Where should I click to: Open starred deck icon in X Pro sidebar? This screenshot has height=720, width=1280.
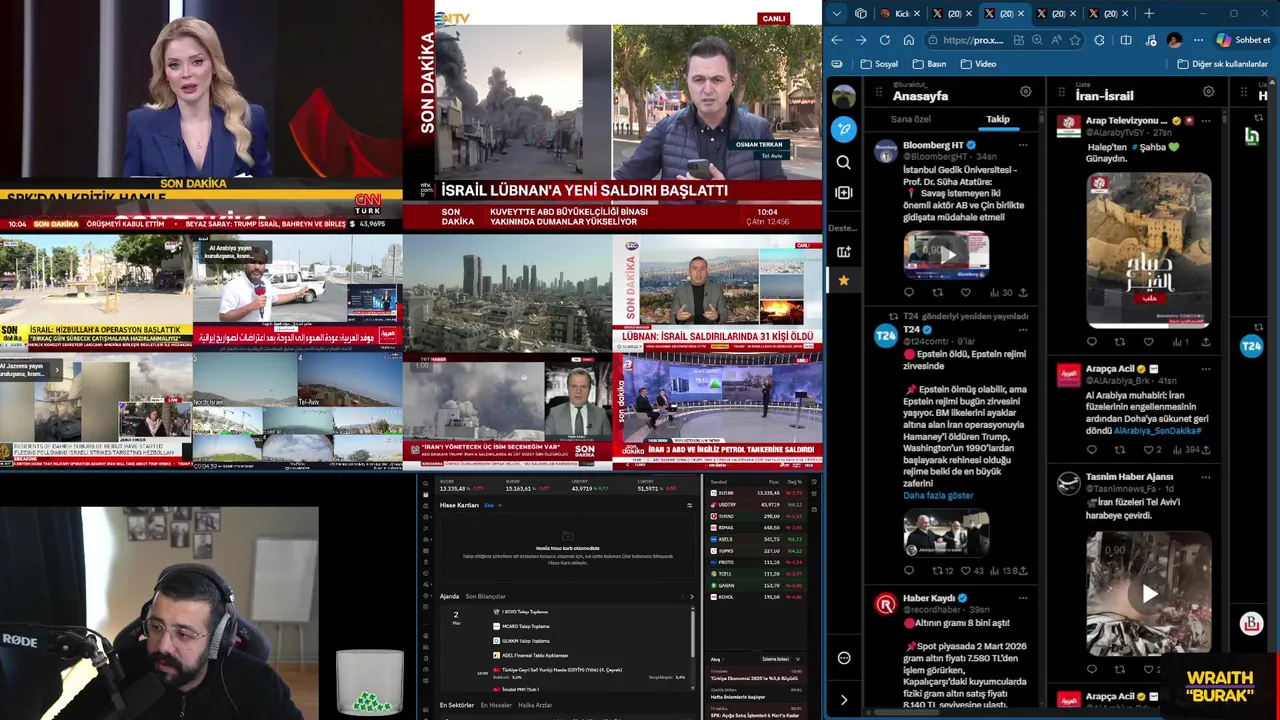(844, 281)
